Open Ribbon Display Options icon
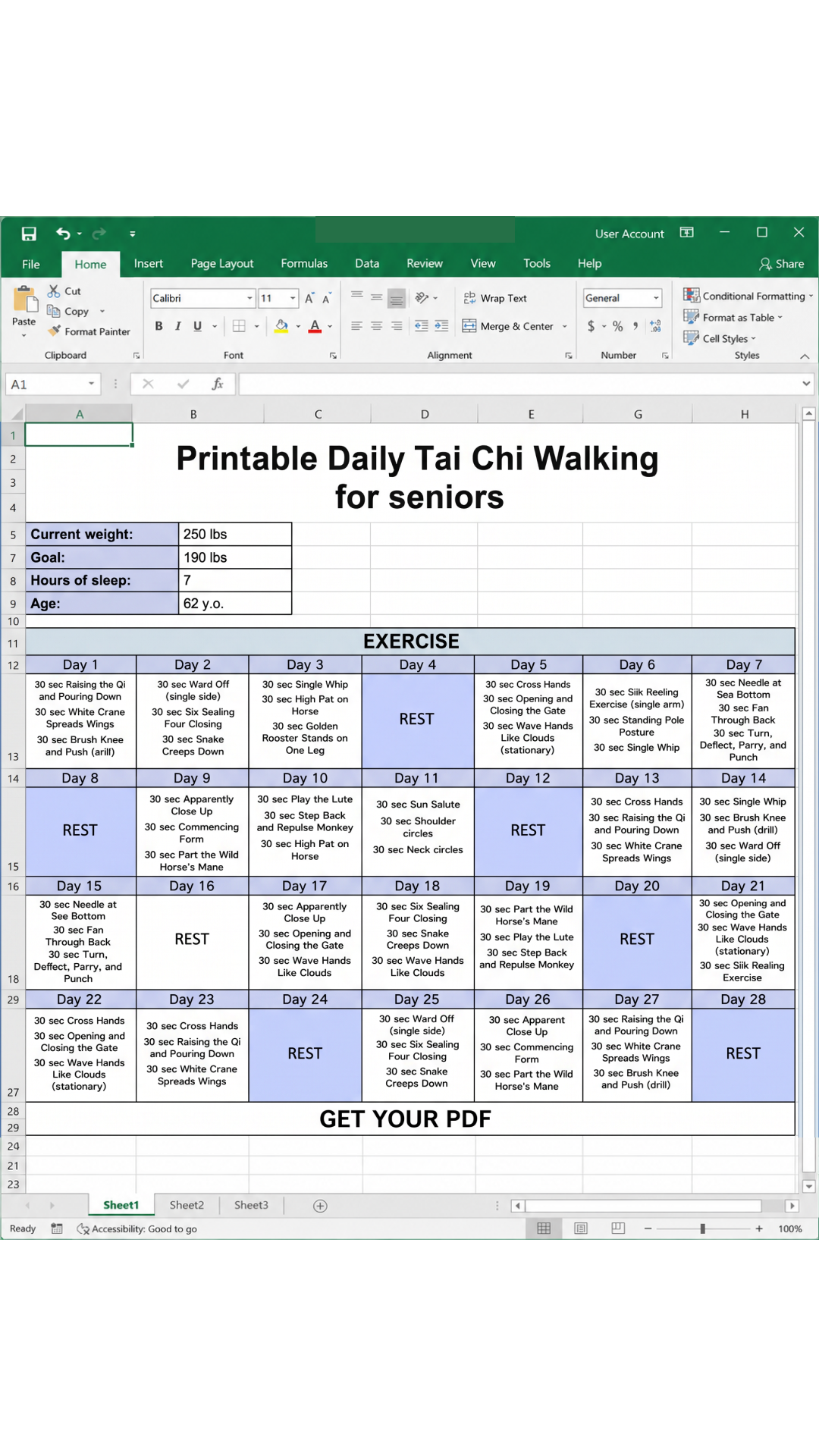 (x=687, y=232)
